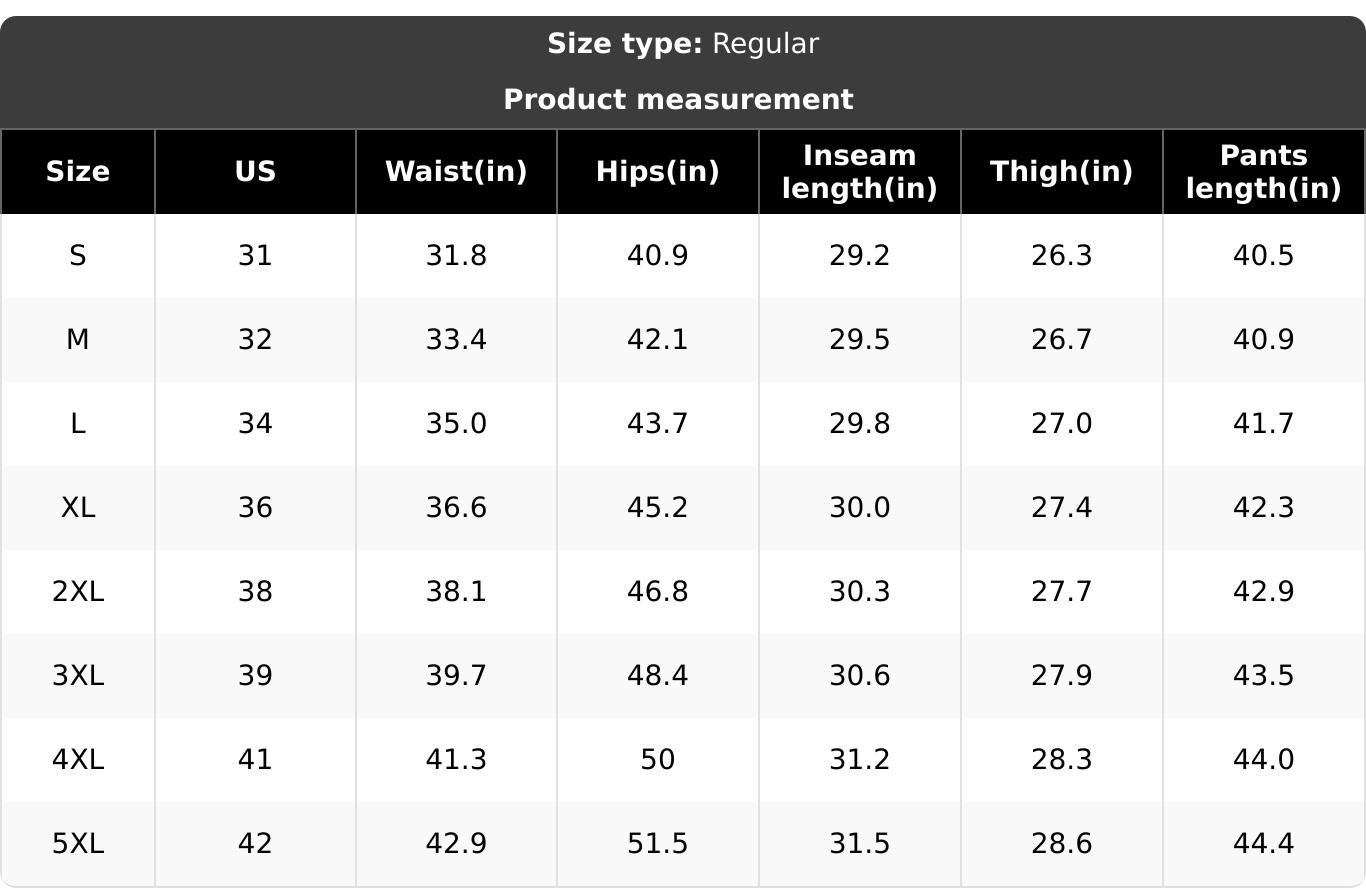Select the S size row label
The width and height of the screenshot is (1366, 888).
click(78, 256)
